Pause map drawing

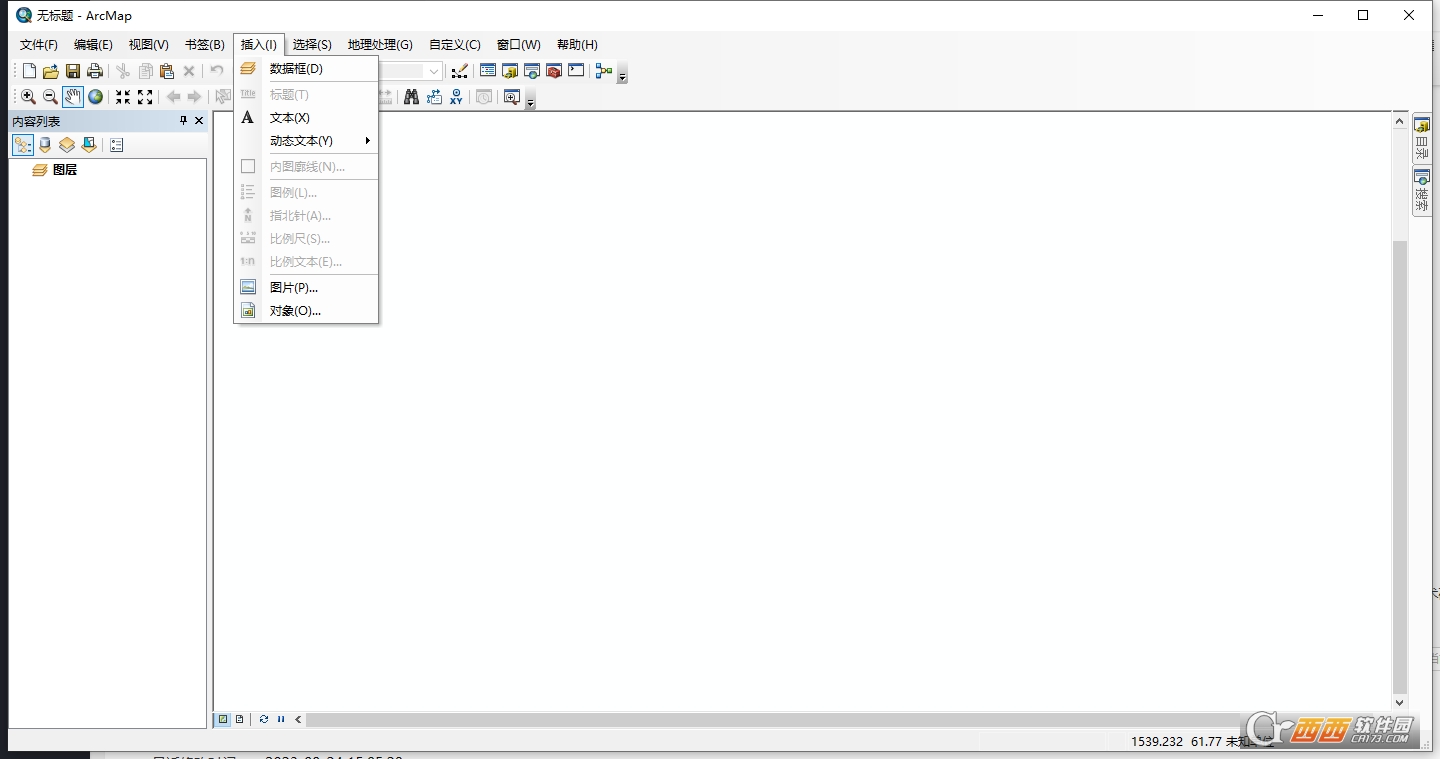coord(281,719)
